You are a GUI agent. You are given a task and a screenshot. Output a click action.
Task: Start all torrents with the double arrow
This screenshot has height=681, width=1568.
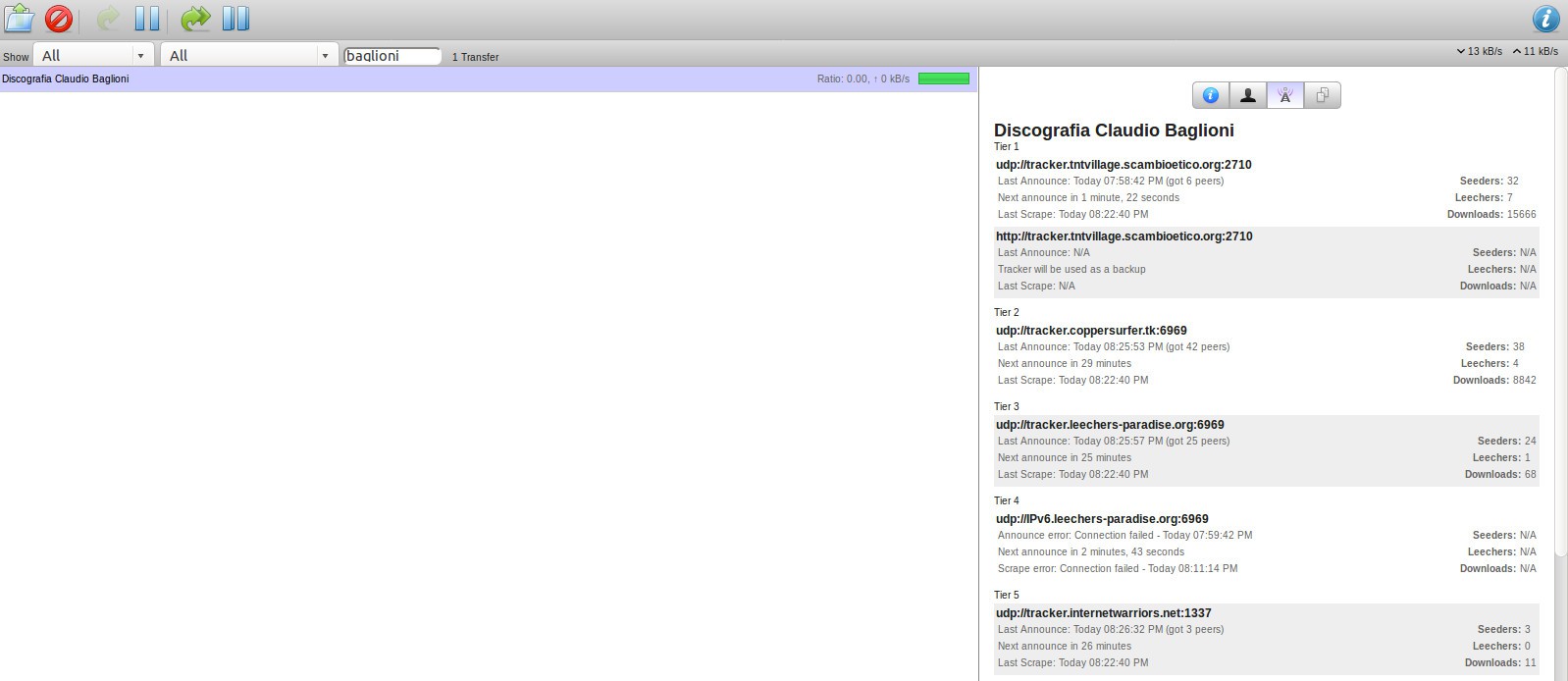[x=195, y=19]
